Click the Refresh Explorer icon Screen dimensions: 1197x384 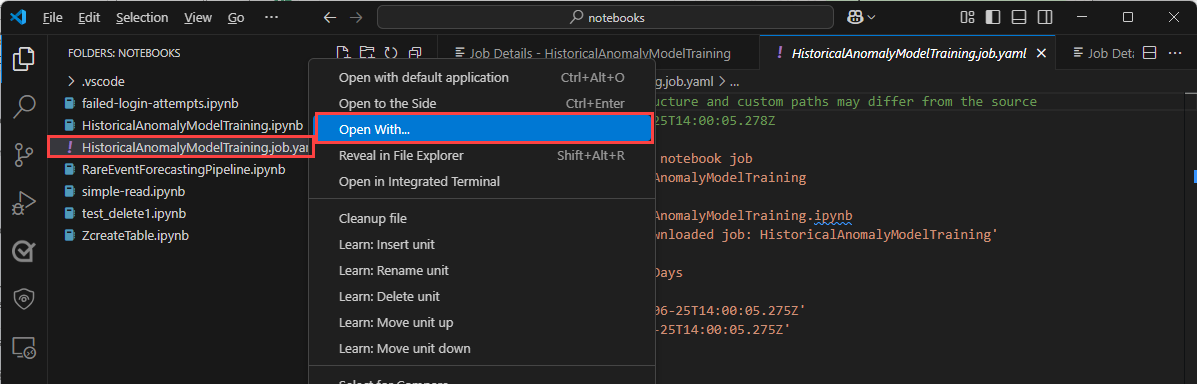[x=391, y=53]
